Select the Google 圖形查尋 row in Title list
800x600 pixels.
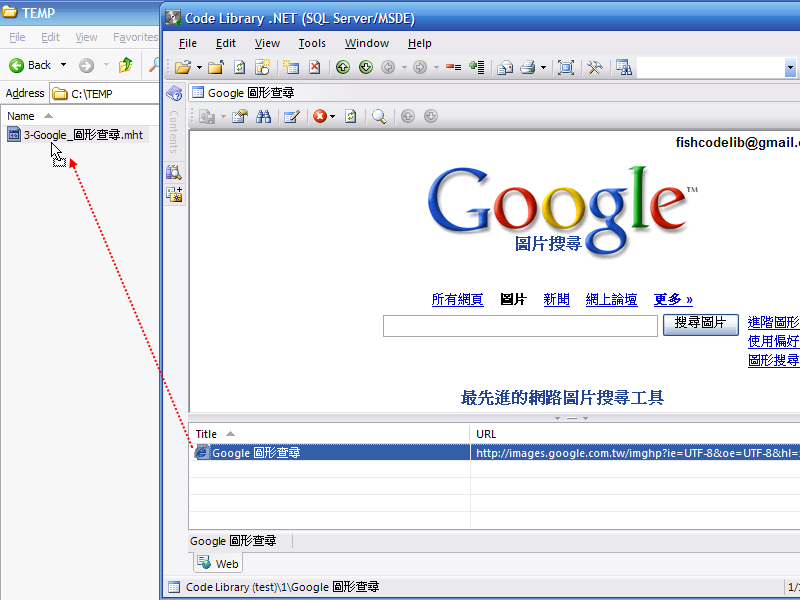pyautogui.click(x=330, y=453)
